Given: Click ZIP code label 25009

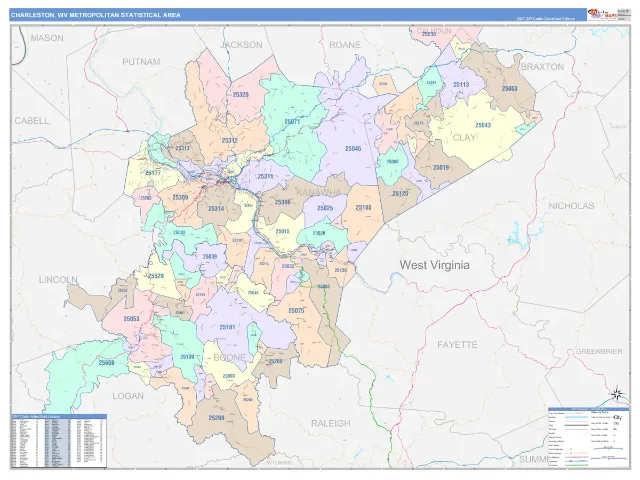Looking at the screenshot, I should click(210, 257).
